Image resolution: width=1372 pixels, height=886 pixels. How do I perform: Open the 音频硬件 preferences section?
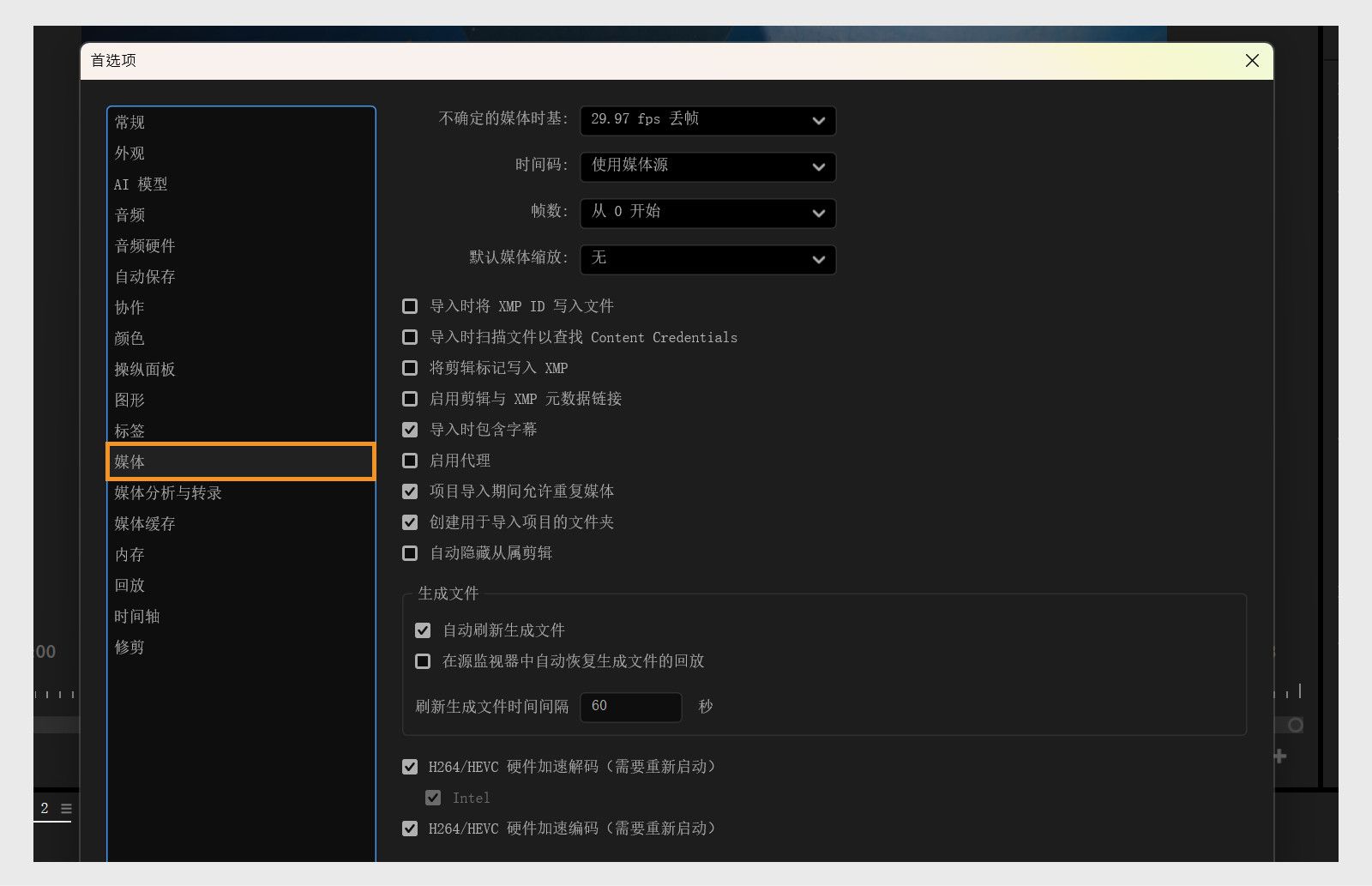143,245
